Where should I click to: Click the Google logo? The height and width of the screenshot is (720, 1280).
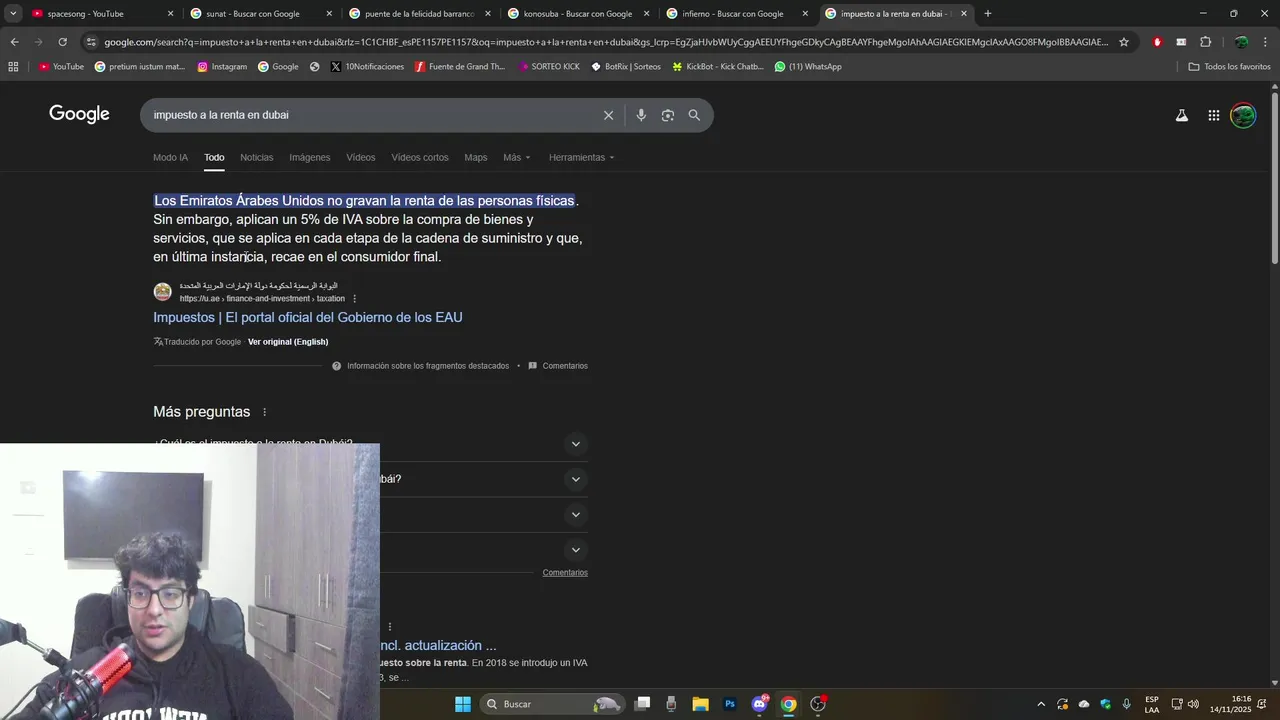pyautogui.click(x=79, y=114)
